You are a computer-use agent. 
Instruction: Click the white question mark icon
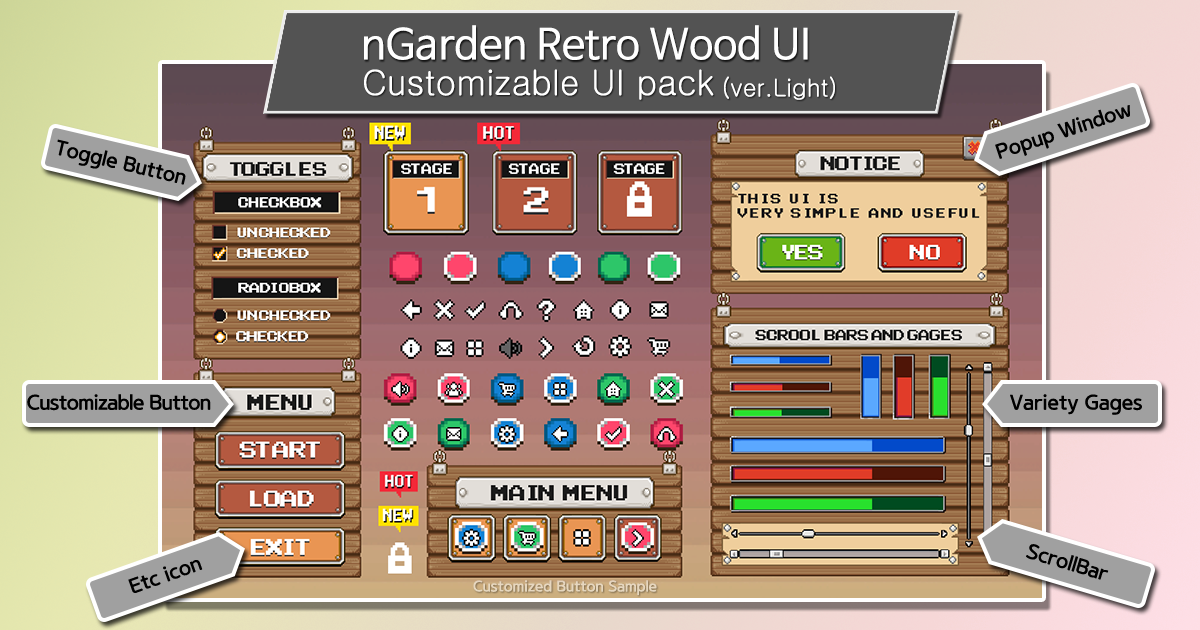pyautogui.click(x=546, y=310)
